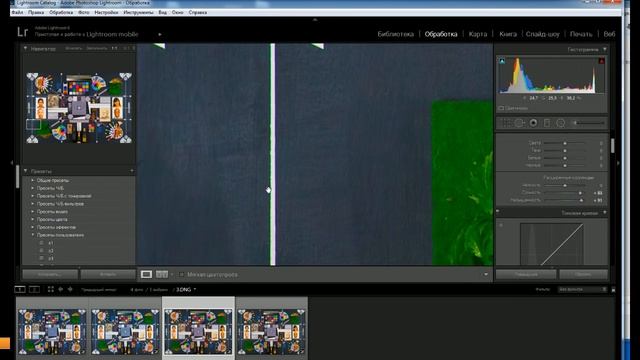This screenshot has height=360, width=640.
Task: Switch to Карта module
Action: pos(478,34)
